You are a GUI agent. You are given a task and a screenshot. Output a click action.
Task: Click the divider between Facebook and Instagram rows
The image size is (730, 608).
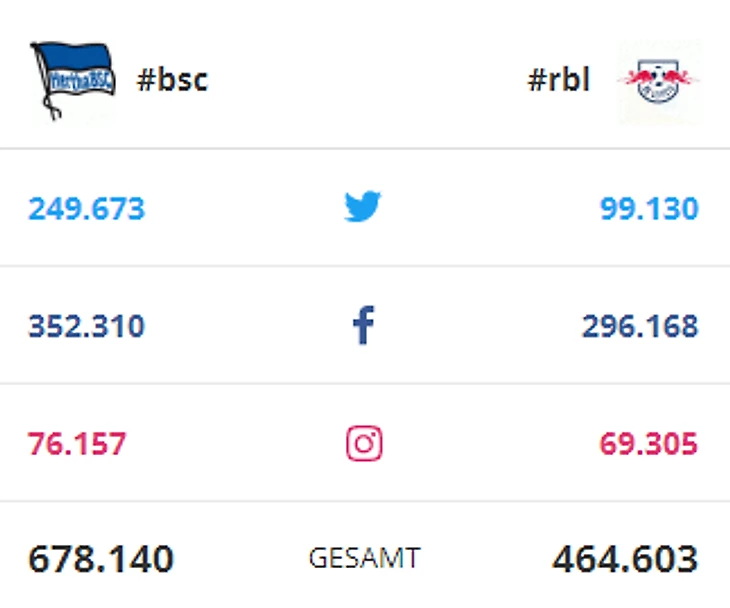[x=364, y=384]
